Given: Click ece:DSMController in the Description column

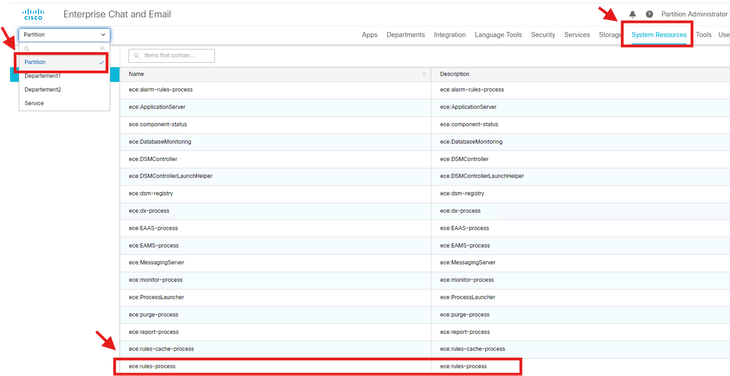Looking at the screenshot, I should (464, 159).
